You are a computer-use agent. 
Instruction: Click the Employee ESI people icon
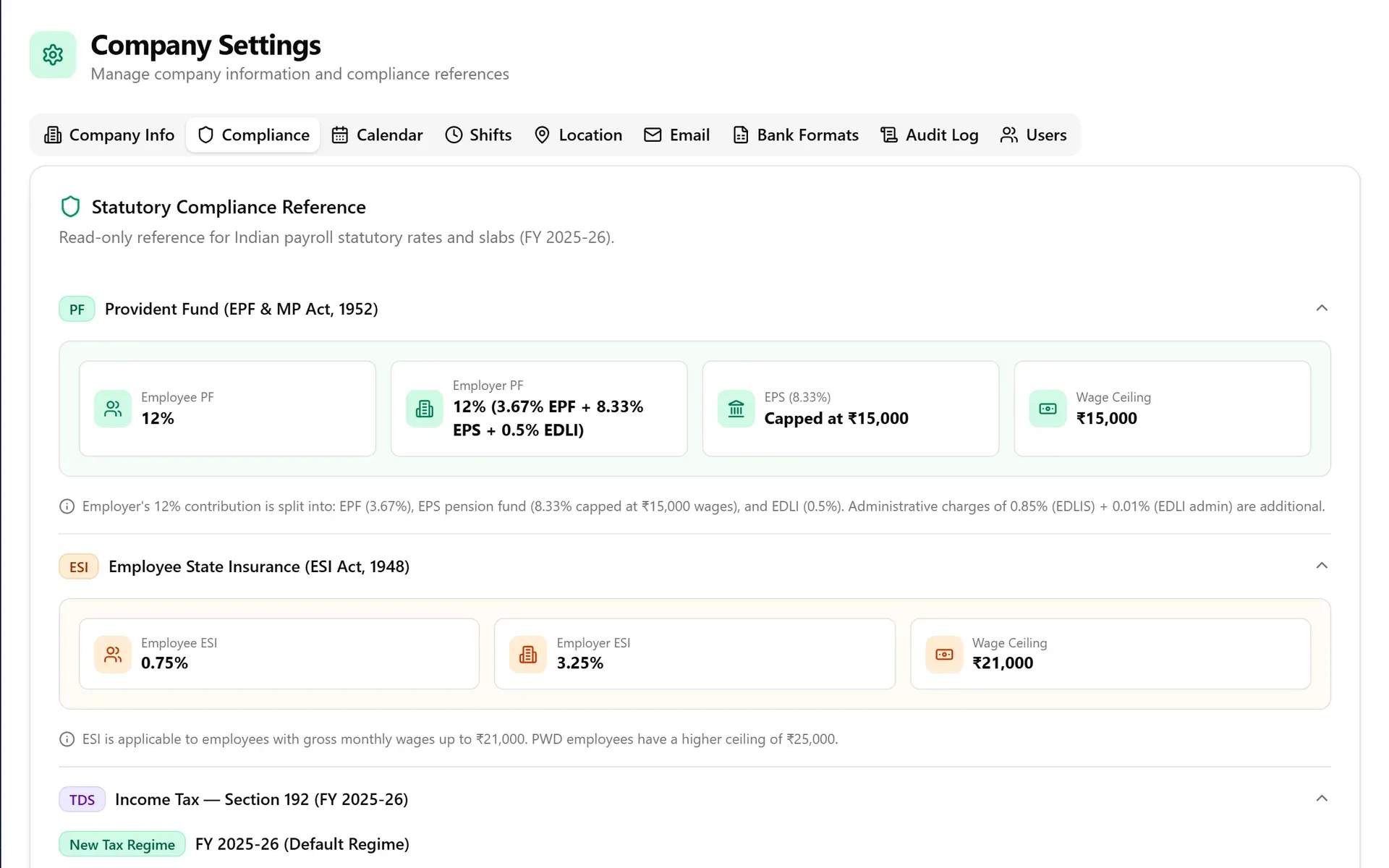tap(113, 655)
